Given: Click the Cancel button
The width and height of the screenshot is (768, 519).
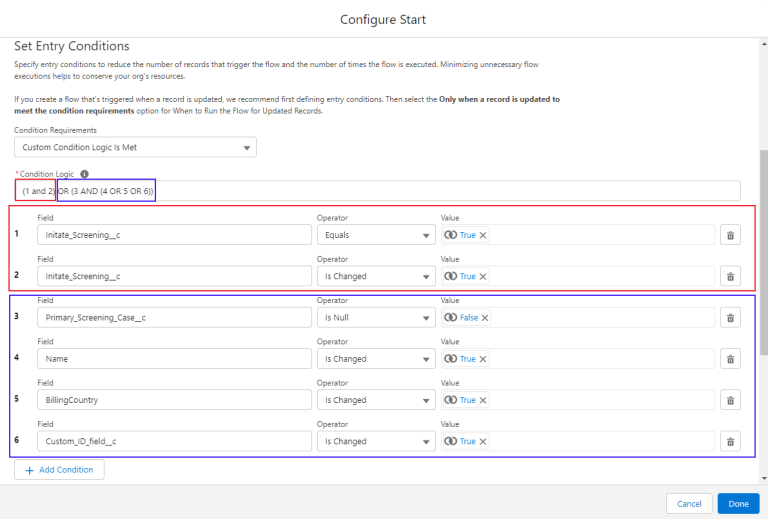Looking at the screenshot, I should 689,503.
